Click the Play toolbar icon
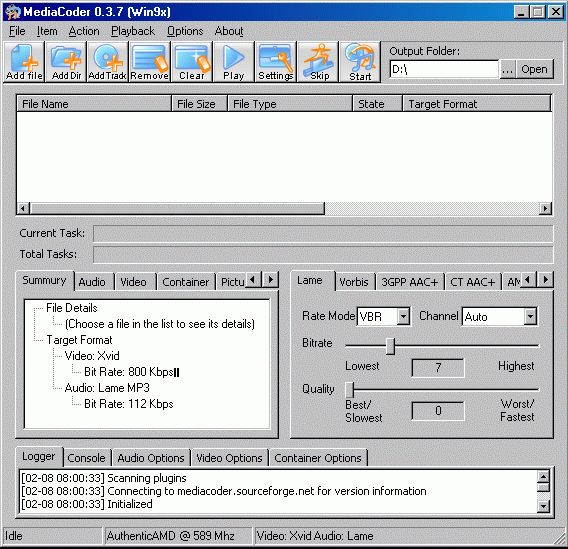Image resolution: width=568 pixels, height=549 pixels. [234, 62]
